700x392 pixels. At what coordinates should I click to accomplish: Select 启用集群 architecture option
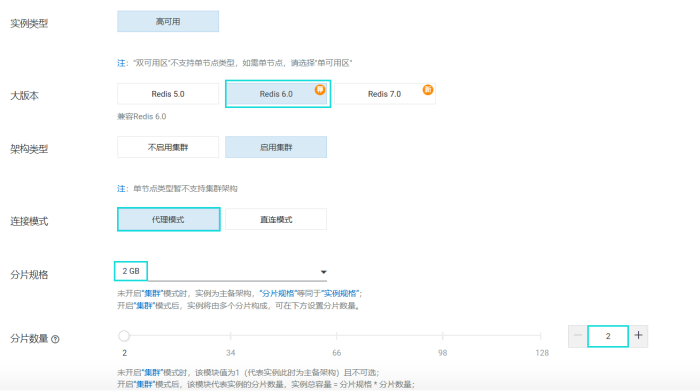point(276,147)
